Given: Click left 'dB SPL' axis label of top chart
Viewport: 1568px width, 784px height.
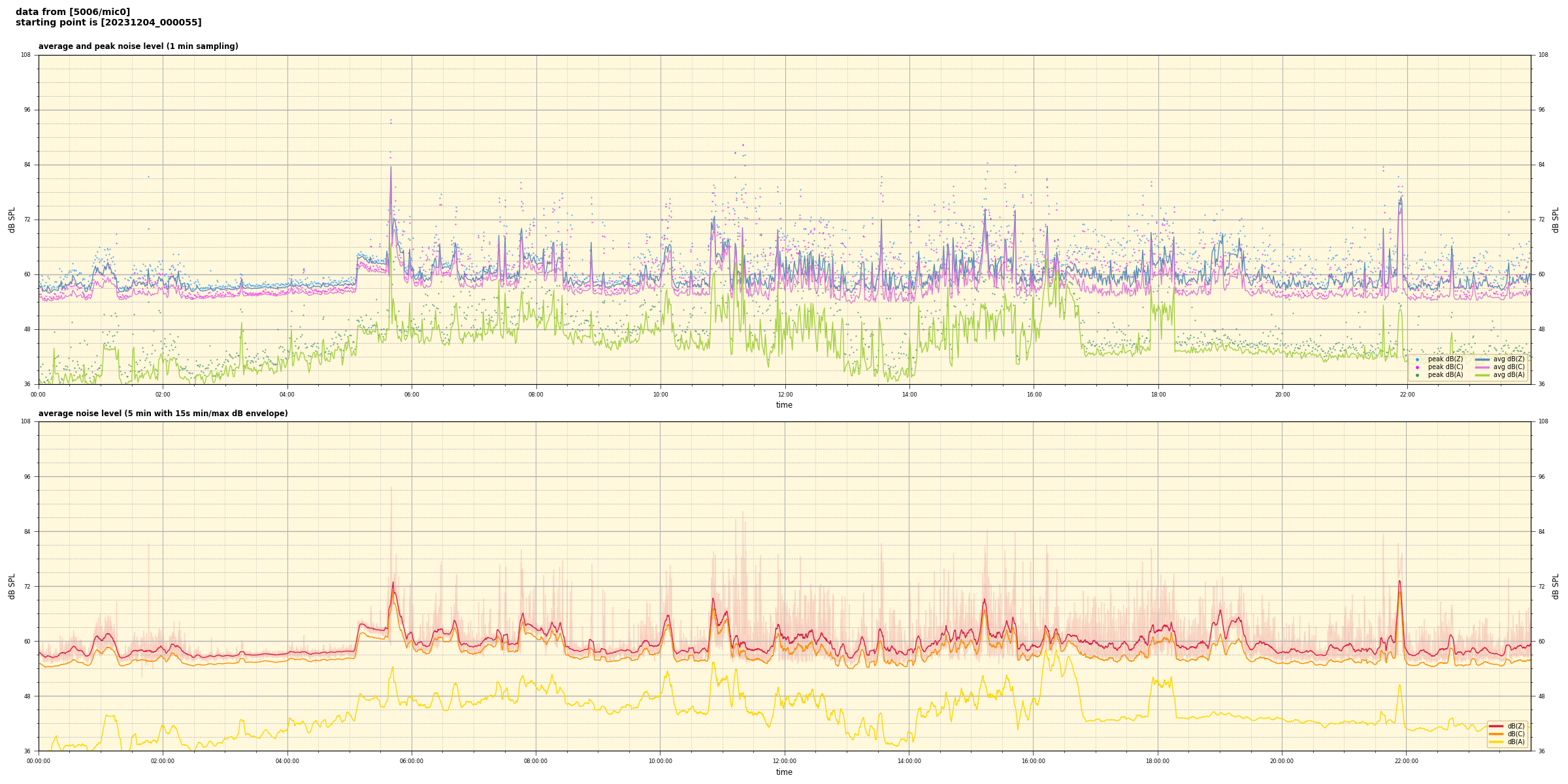Looking at the screenshot, I should click(12, 220).
